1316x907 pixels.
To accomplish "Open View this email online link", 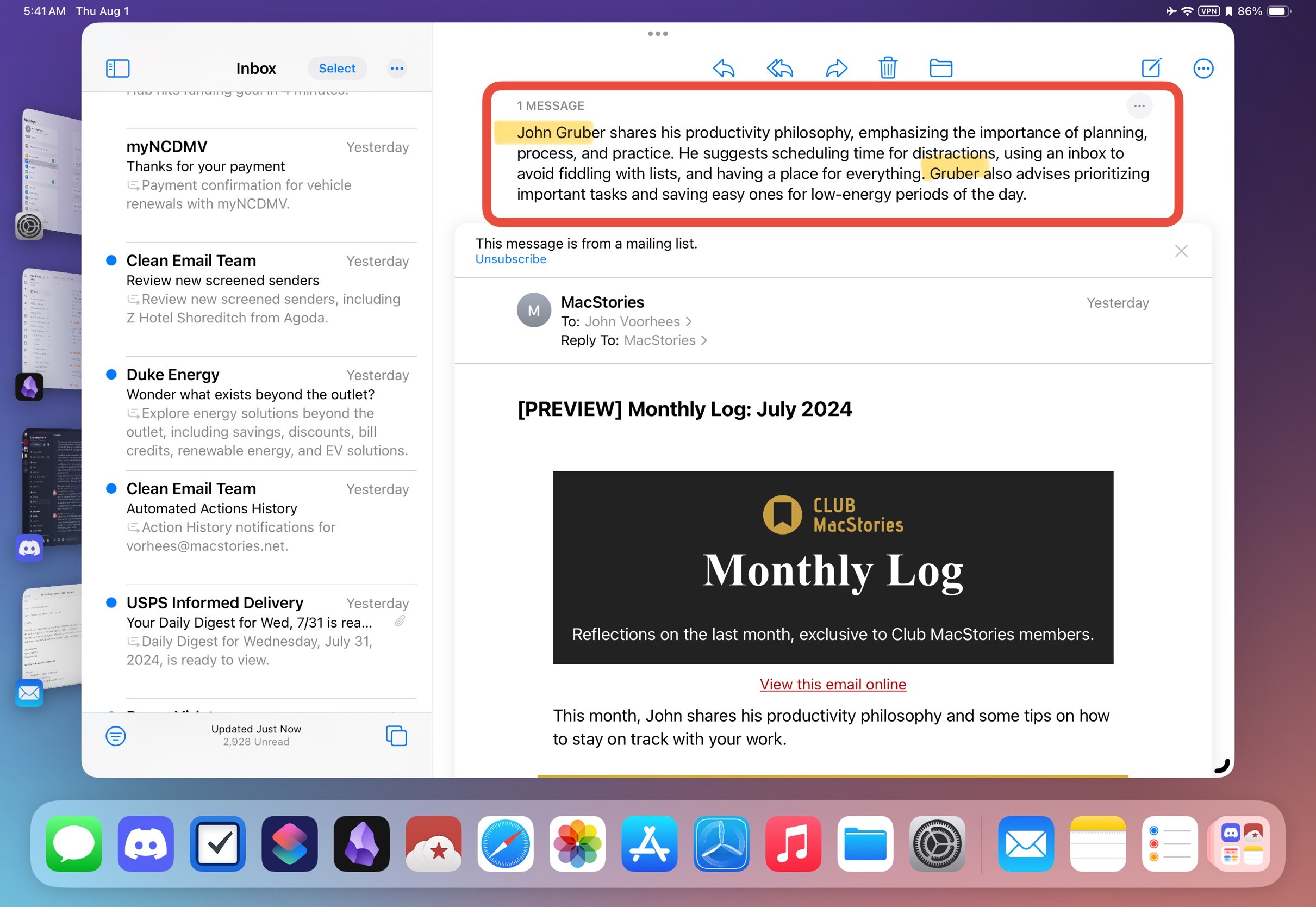I will coord(832,684).
